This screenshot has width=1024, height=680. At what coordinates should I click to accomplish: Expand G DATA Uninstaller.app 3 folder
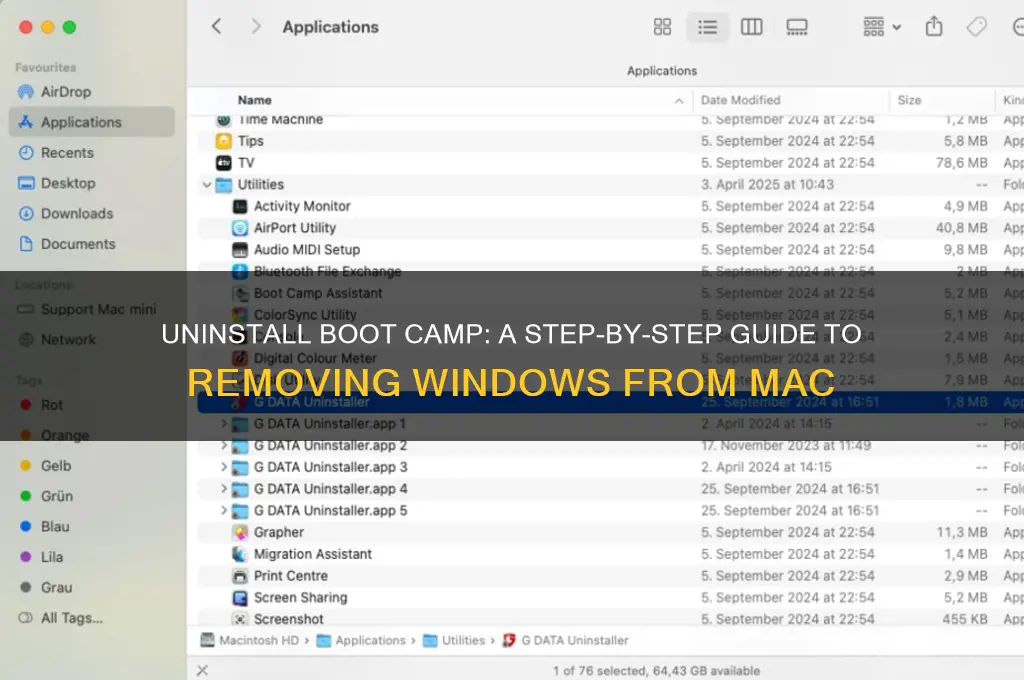(223, 467)
